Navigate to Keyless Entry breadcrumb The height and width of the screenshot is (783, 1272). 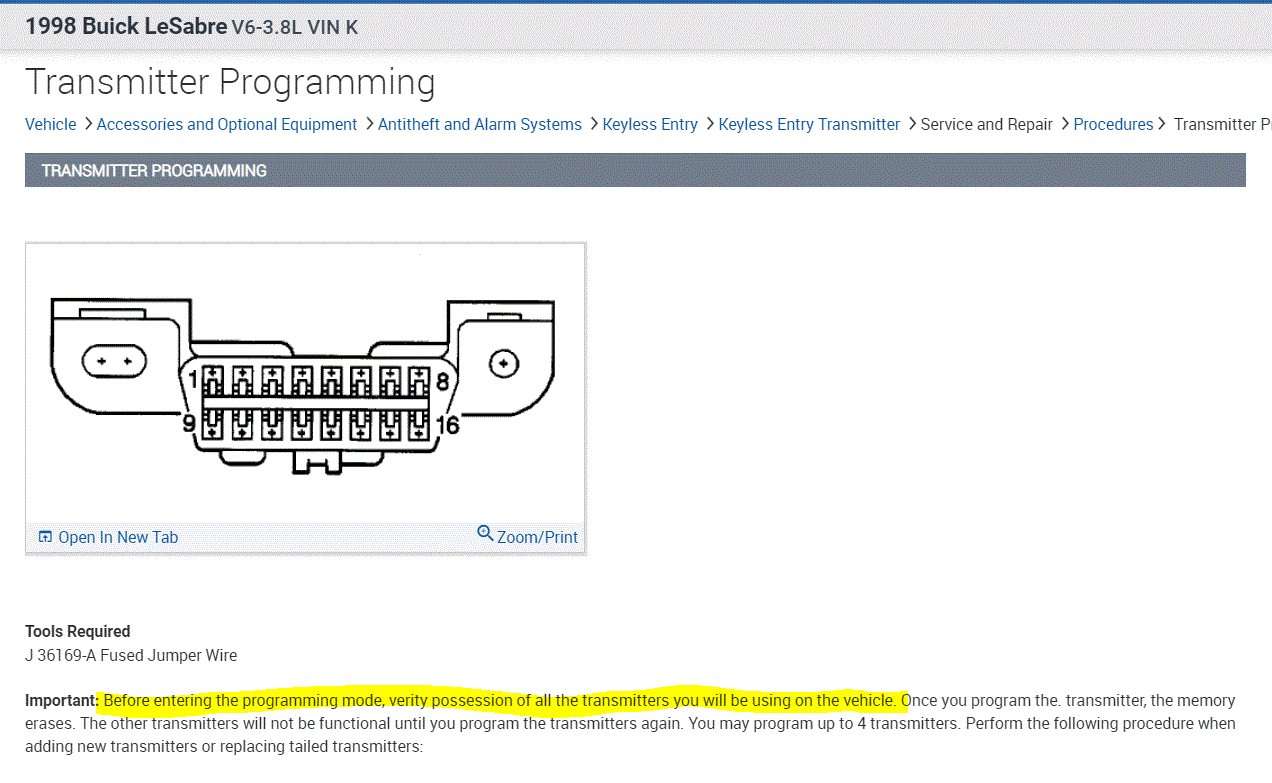(x=650, y=124)
